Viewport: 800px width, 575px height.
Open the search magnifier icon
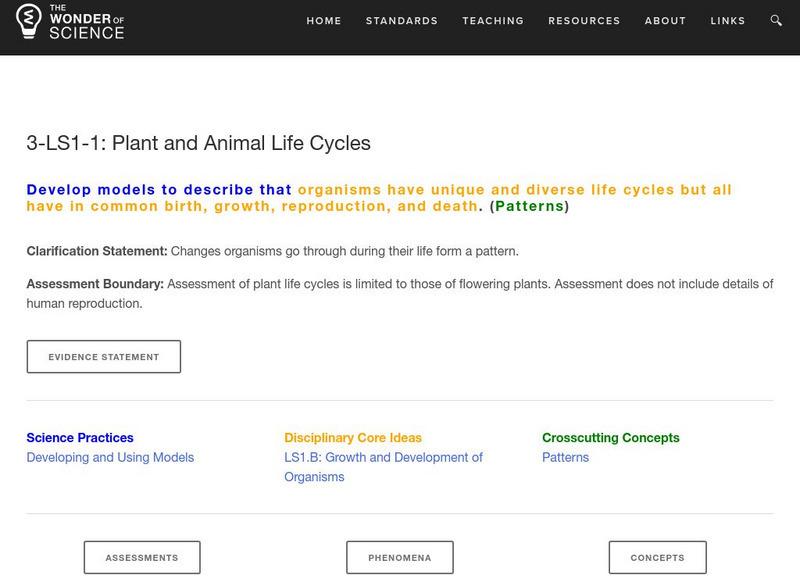pos(777,21)
